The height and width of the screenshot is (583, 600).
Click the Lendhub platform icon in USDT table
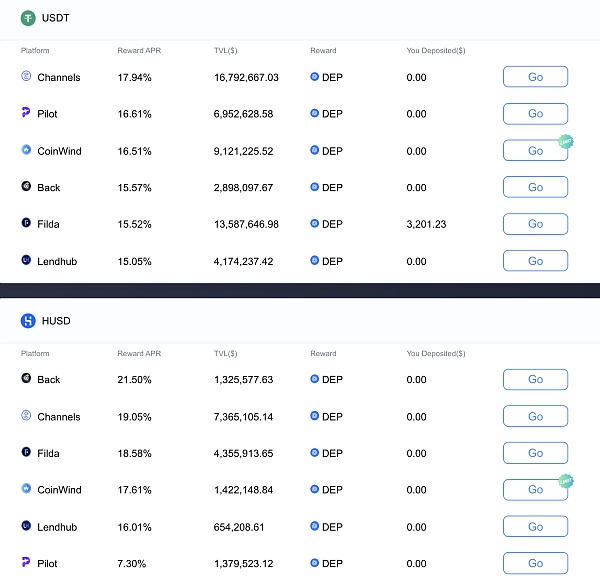pyautogui.click(x=26, y=260)
